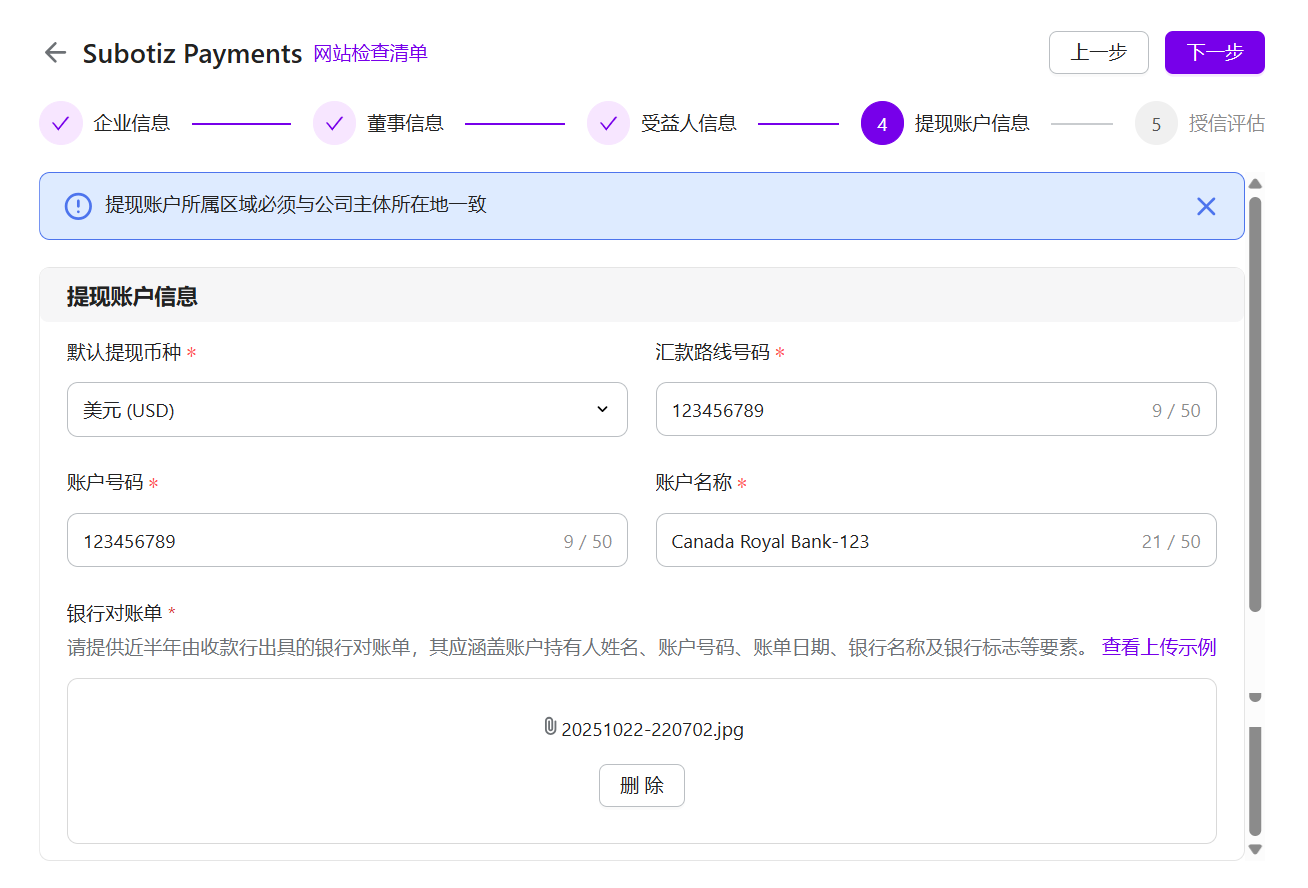Open the 默认提现币种 currency dropdown
1308x888 pixels.
(x=346, y=410)
